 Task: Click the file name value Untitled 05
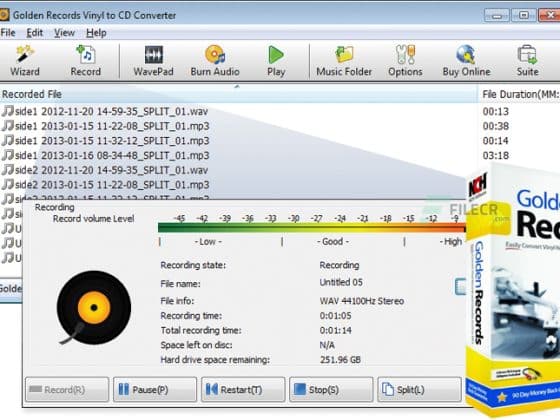pyautogui.click(x=341, y=282)
